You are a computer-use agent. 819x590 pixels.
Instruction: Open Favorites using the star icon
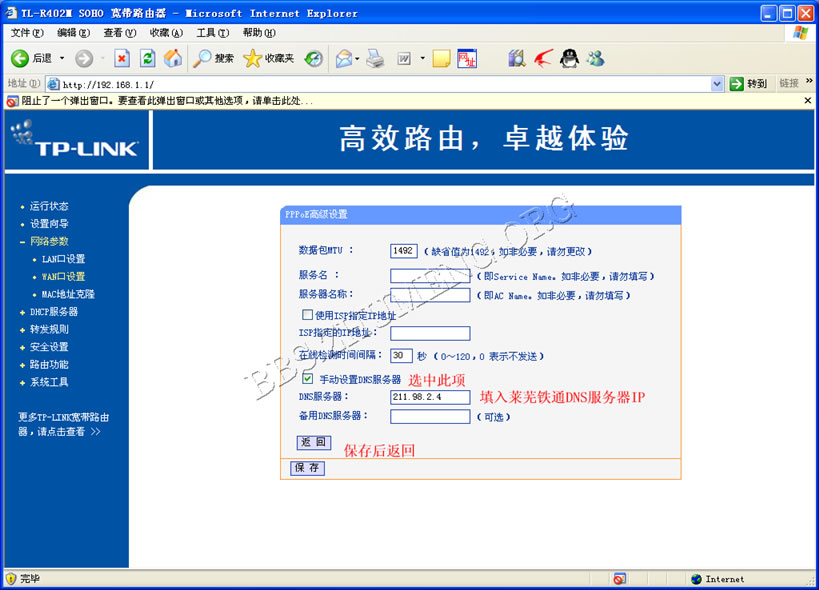252,58
